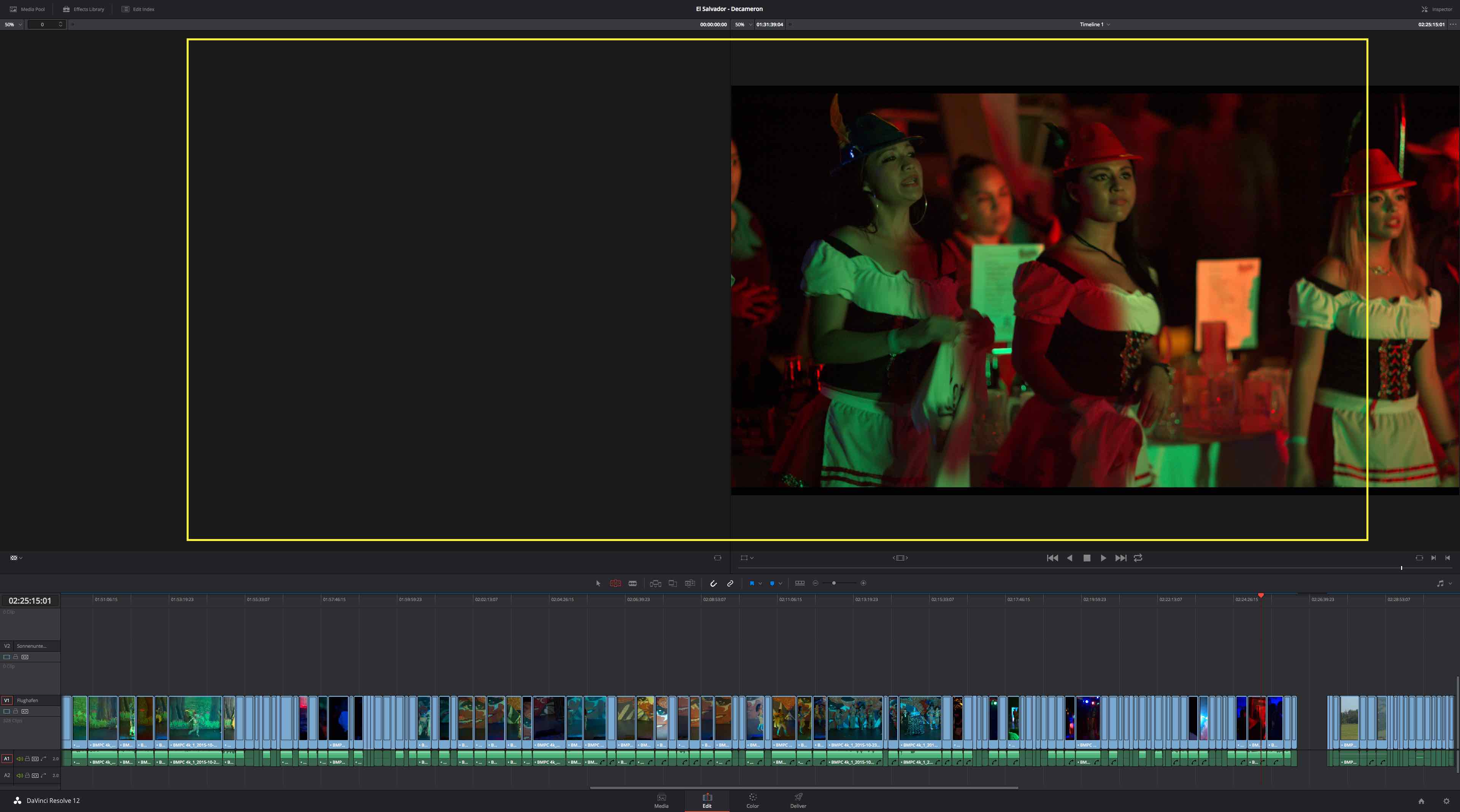Open the home Project Manager icon
The height and width of the screenshot is (812, 1460).
coord(1421,801)
